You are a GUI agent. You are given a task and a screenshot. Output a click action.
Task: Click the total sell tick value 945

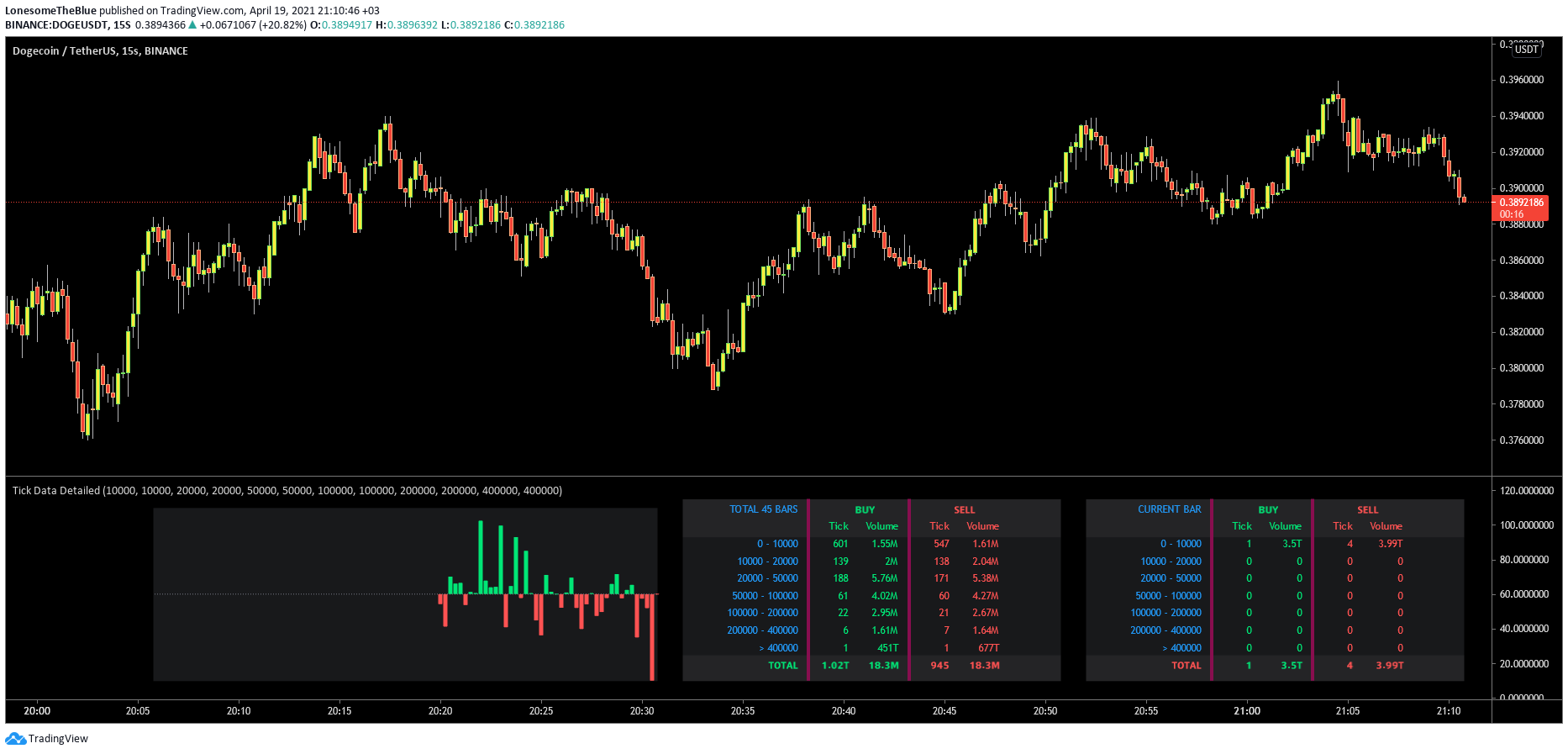pyautogui.click(x=940, y=666)
